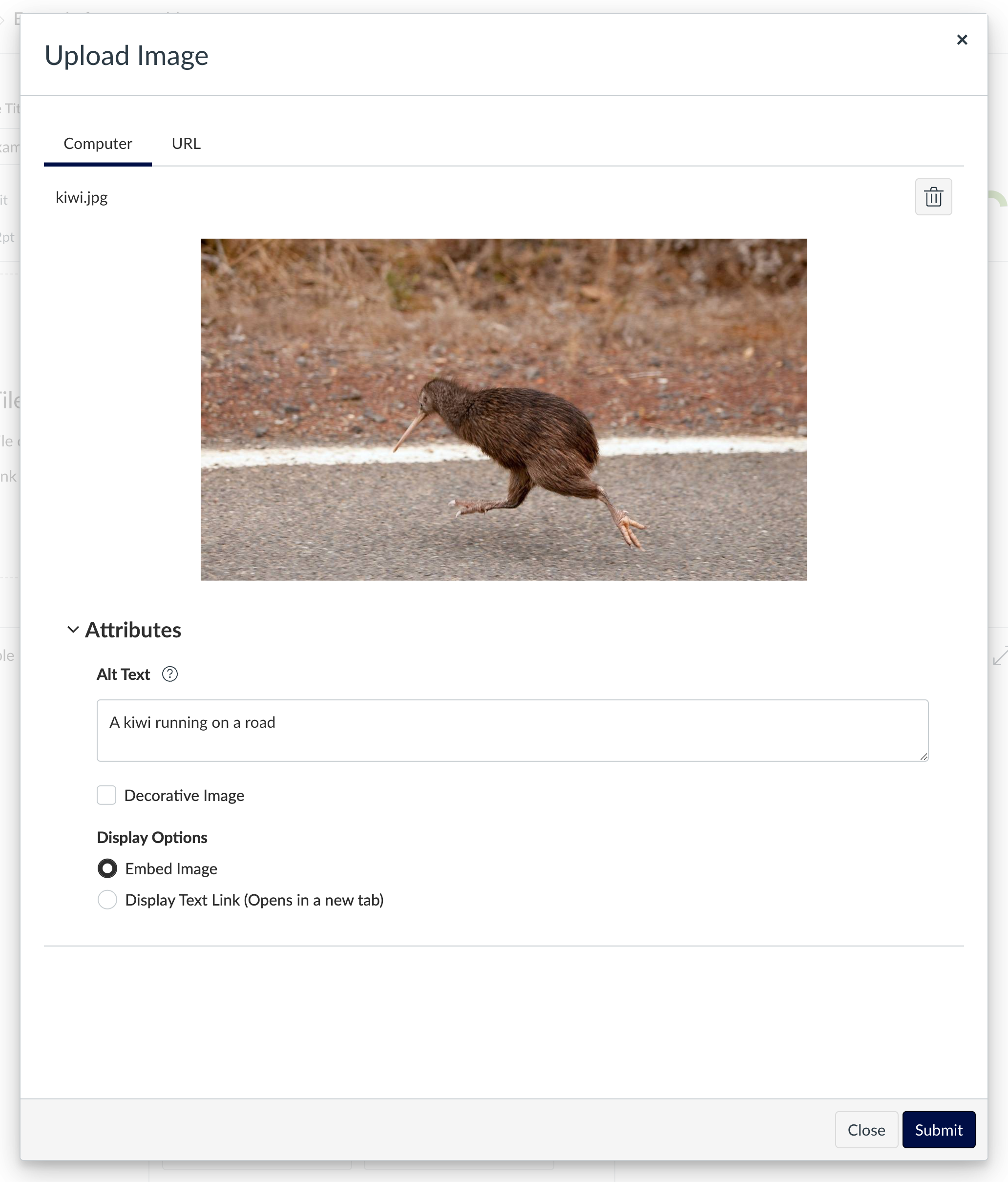The height and width of the screenshot is (1182, 1008).
Task: Close the Upload Image dialog with X
Action: 962,40
